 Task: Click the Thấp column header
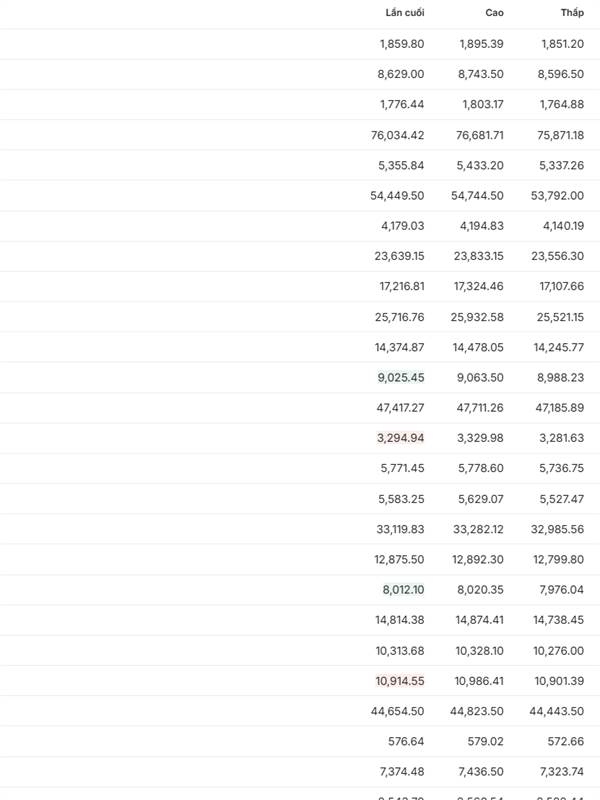572,13
